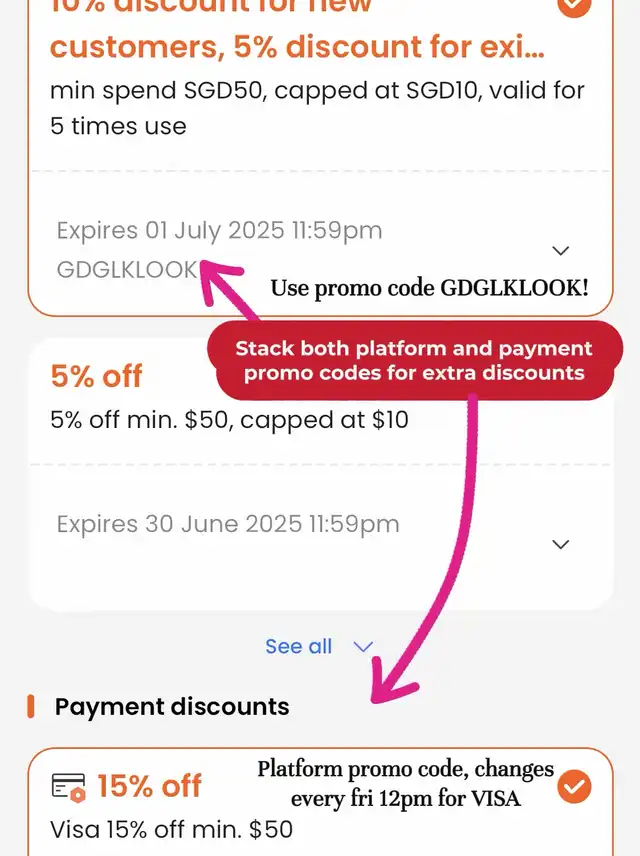Viewport: 640px width, 856px height.
Task: Expand details of the coupon expiring 30 June
Action: pos(561,544)
